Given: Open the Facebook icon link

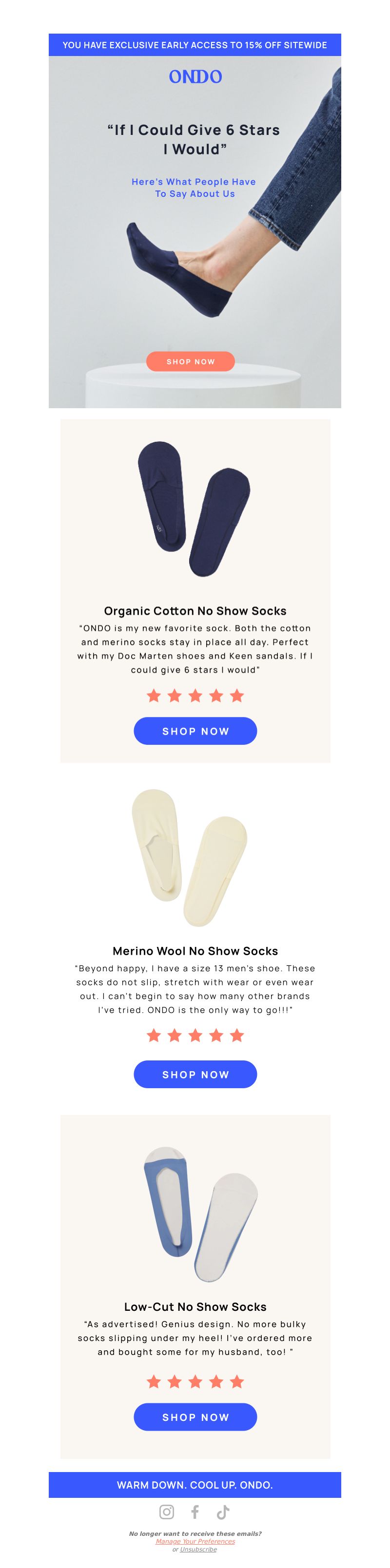Looking at the screenshot, I should point(195,1511).
